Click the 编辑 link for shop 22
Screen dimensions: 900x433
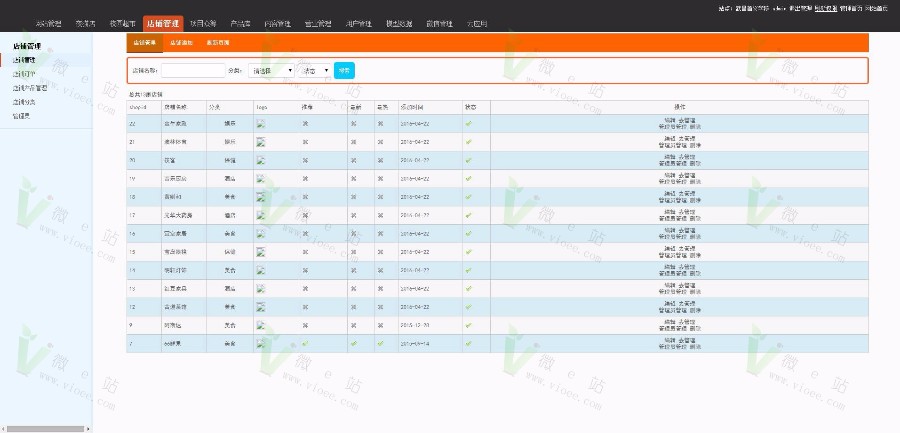click(670, 121)
